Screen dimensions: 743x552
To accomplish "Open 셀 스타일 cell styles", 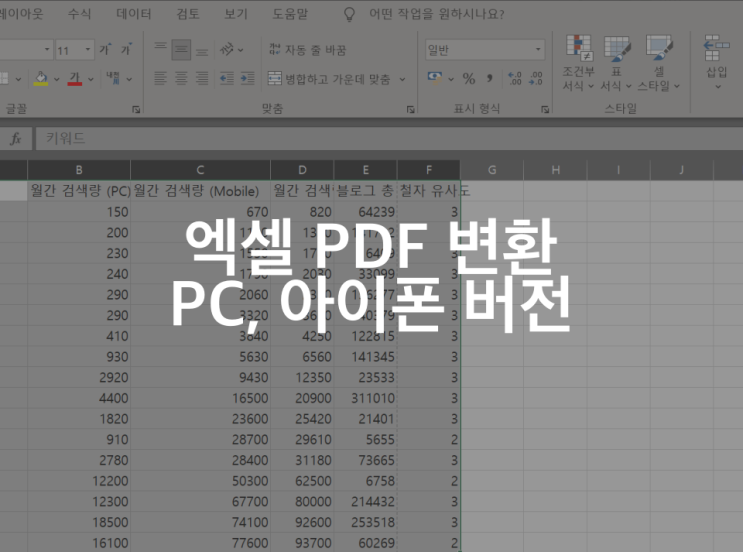I will pos(659,63).
